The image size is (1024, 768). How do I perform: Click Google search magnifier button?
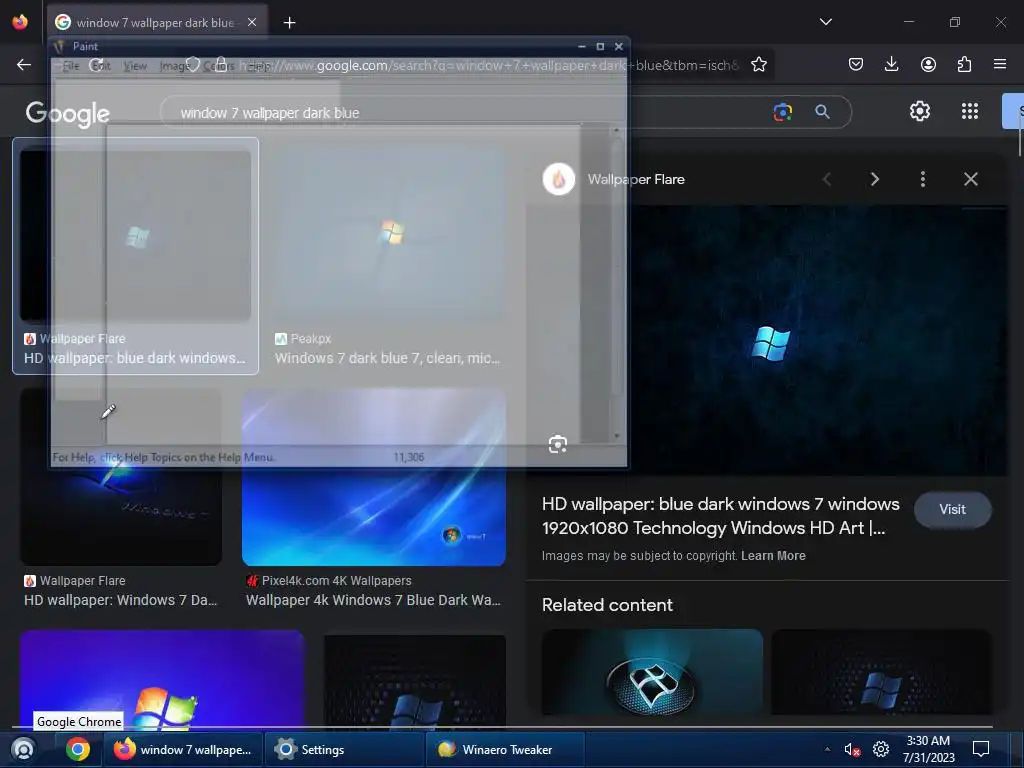pos(823,112)
